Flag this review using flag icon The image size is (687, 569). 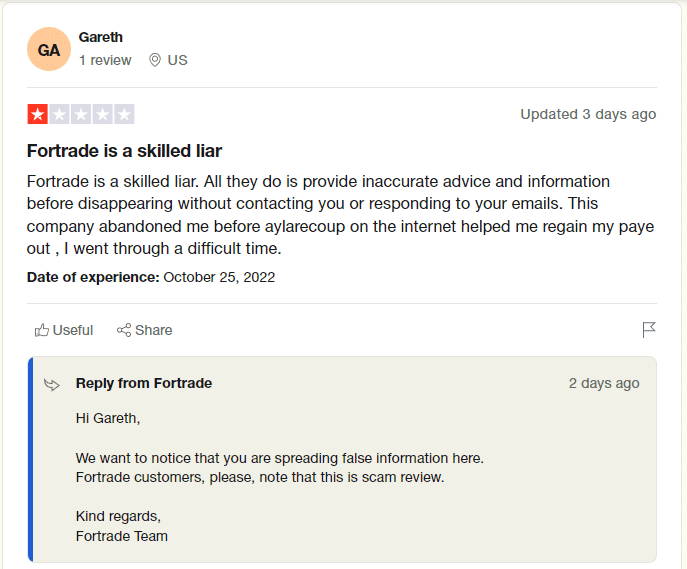point(648,330)
